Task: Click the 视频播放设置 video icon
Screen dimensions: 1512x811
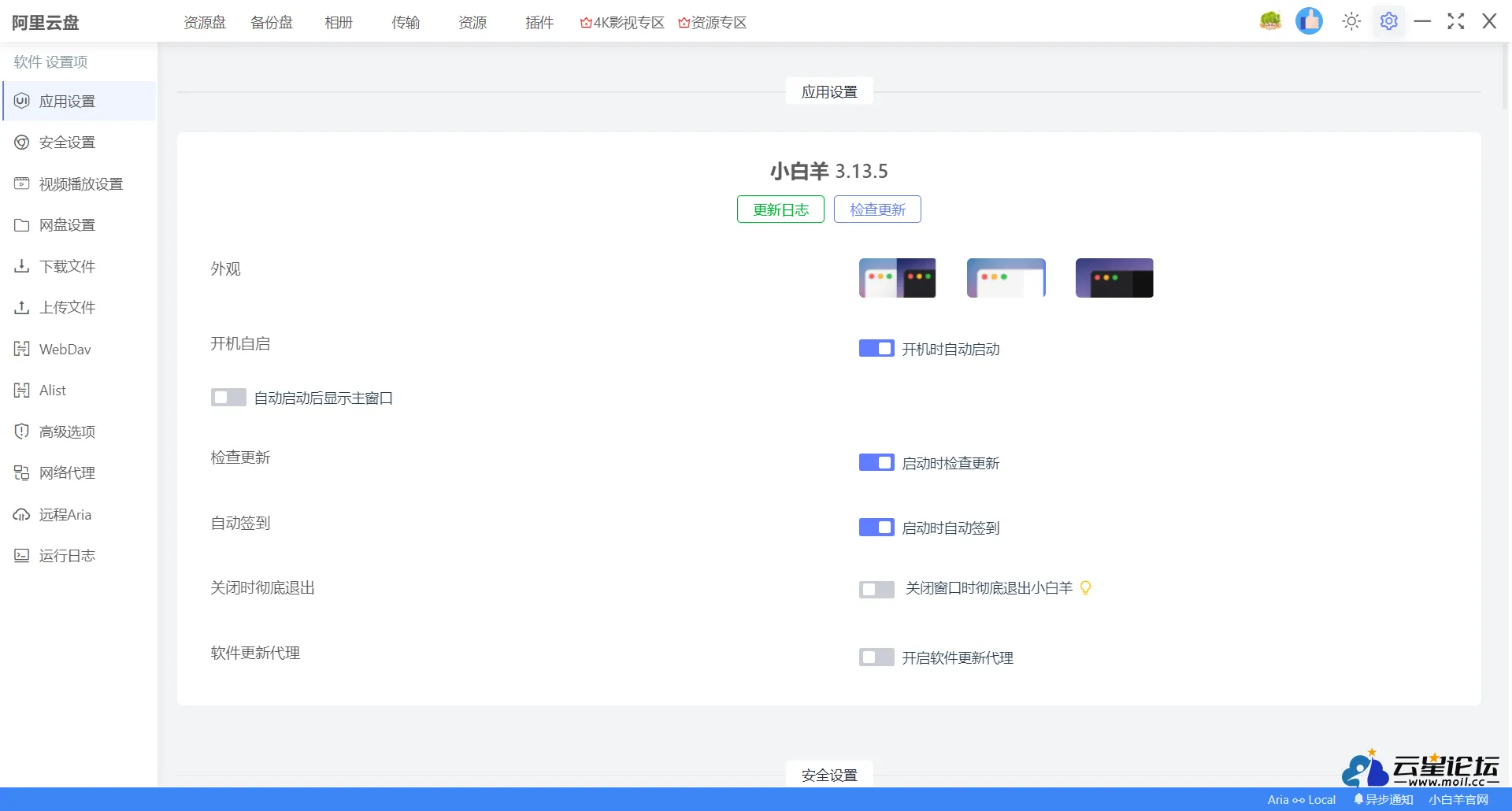Action: pos(22,183)
